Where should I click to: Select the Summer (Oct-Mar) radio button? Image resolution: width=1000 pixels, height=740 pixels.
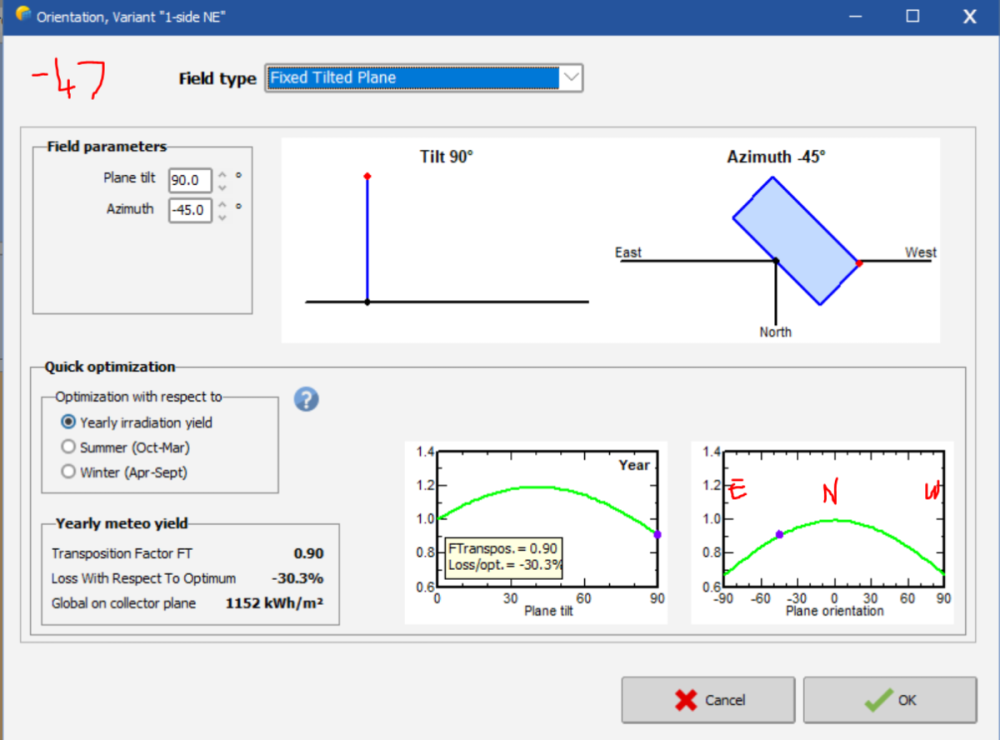click(x=69, y=447)
